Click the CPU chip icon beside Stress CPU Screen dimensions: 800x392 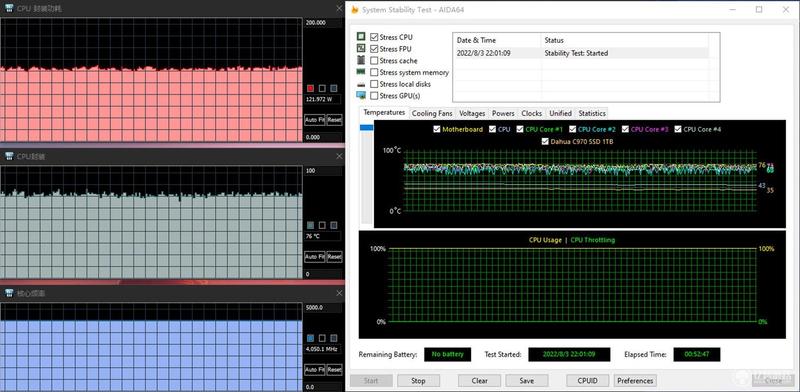[x=361, y=37]
